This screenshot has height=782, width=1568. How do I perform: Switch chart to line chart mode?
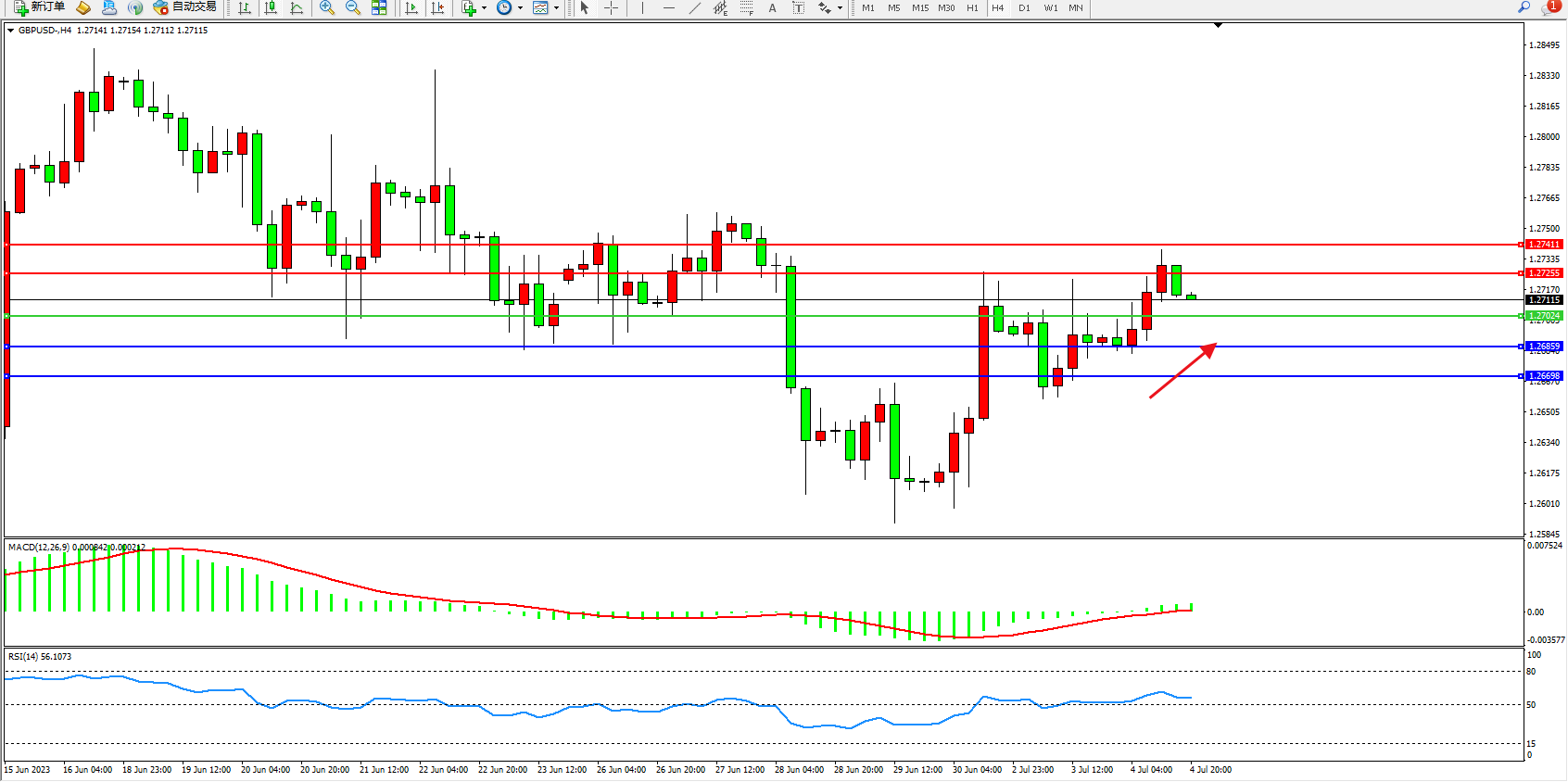pos(297,7)
